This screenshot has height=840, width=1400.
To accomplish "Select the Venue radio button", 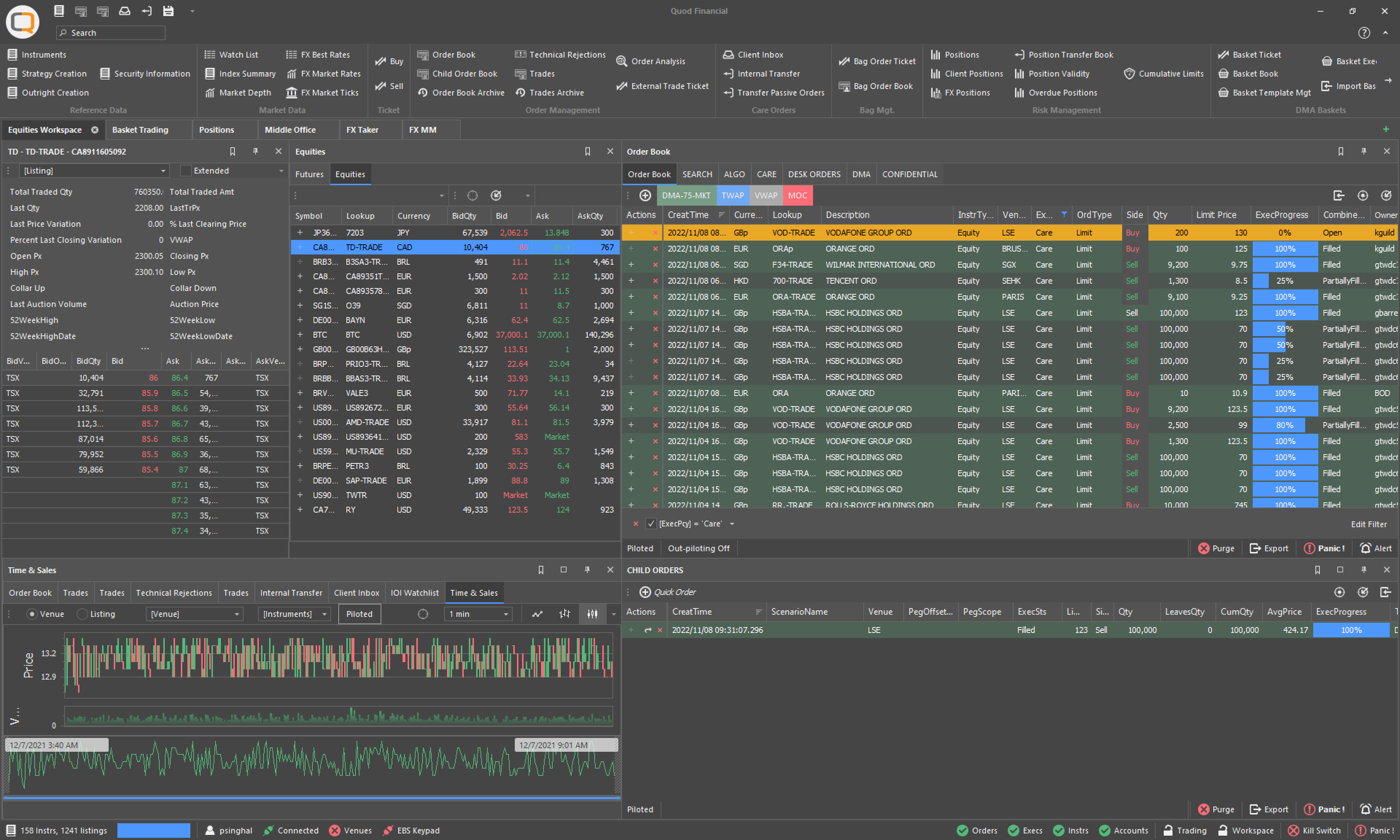I will point(32,614).
